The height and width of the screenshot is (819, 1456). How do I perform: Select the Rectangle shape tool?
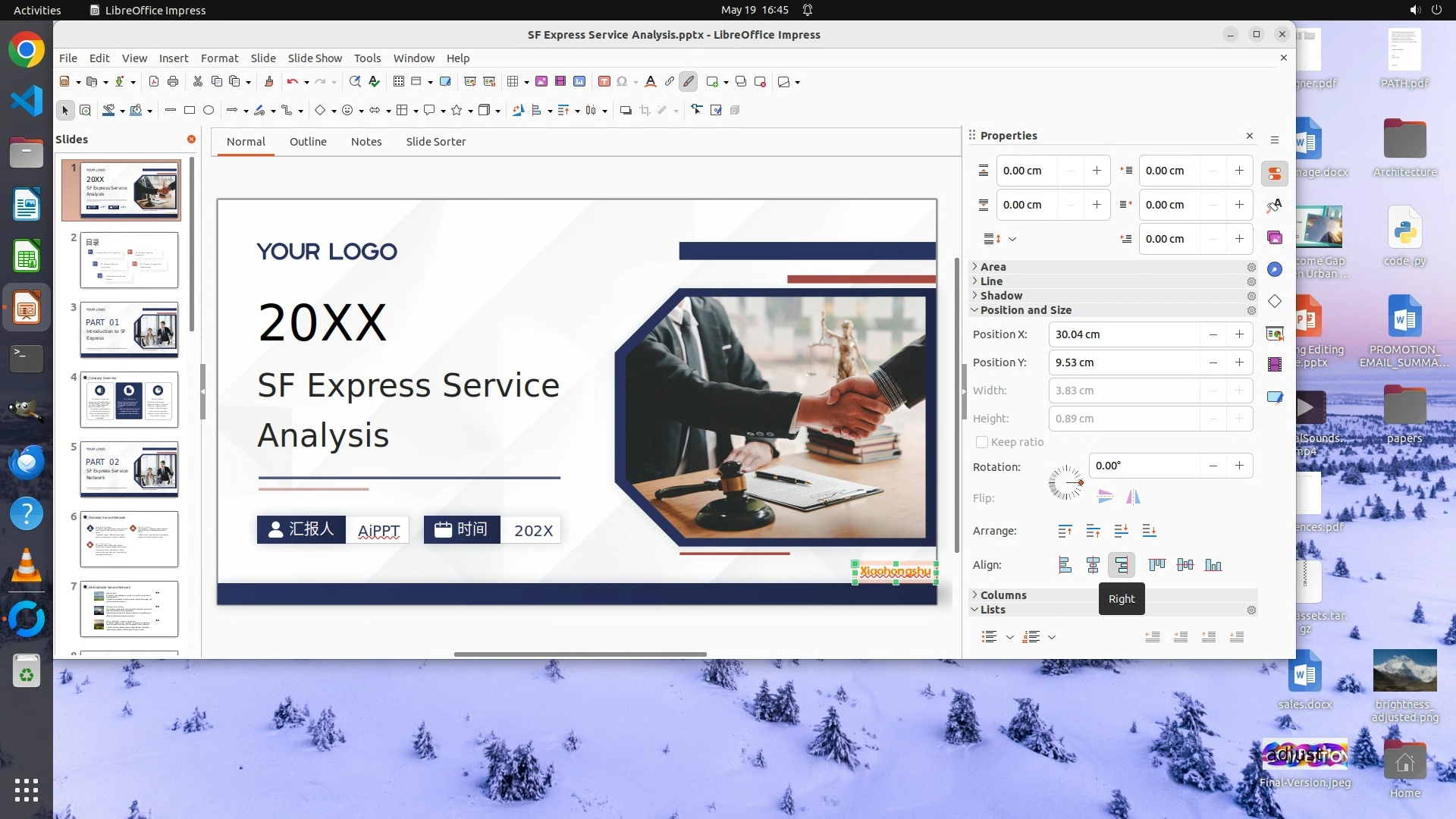(190, 111)
